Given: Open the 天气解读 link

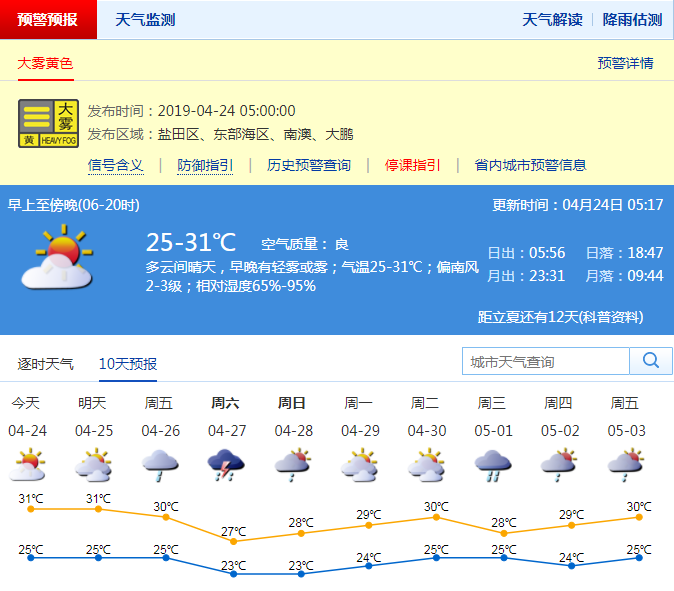Looking at the screenshot, I should [552, 20].
